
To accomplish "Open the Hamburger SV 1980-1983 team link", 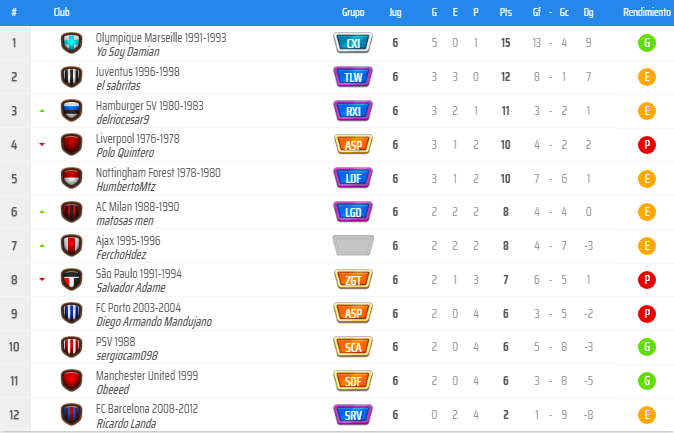I will [x=149, y=105].
